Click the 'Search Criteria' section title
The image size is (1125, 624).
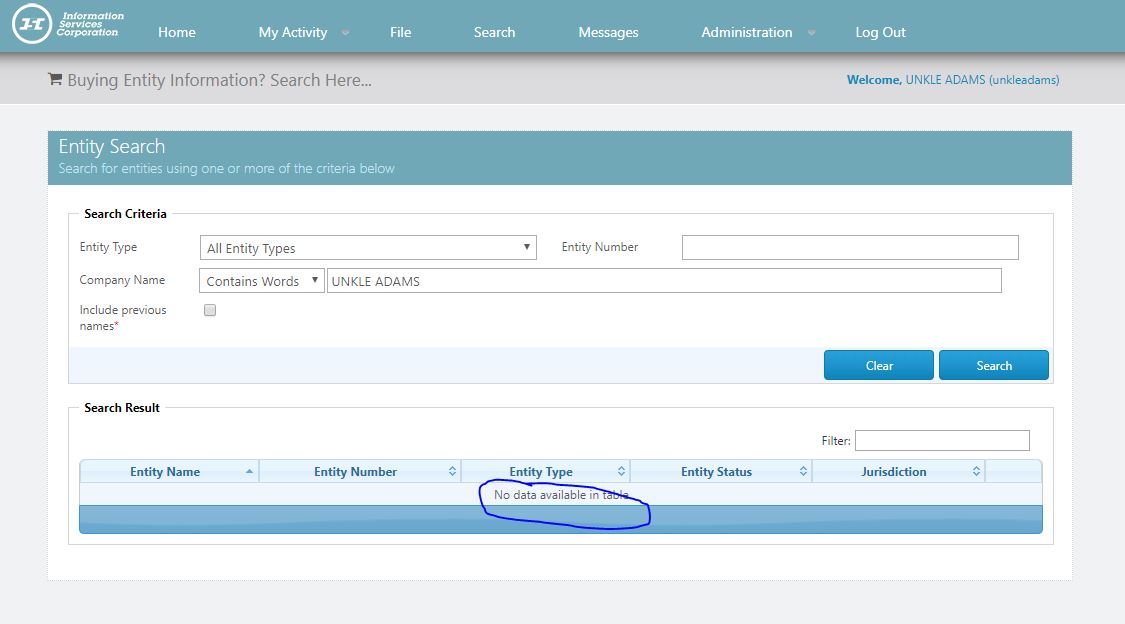[x=125, y=214]
